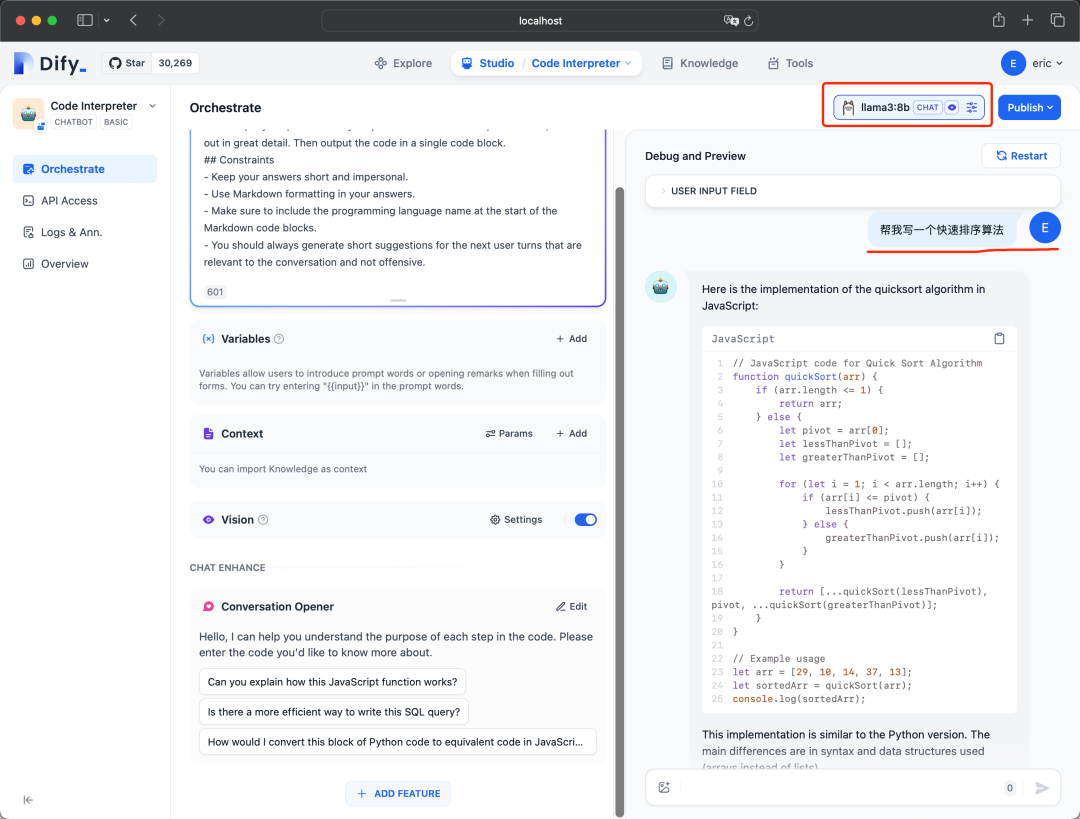Image resolution: width=1080 pixels, height=819 pixels.
Task: Click the browser share icon
Action: pos(999,20)
